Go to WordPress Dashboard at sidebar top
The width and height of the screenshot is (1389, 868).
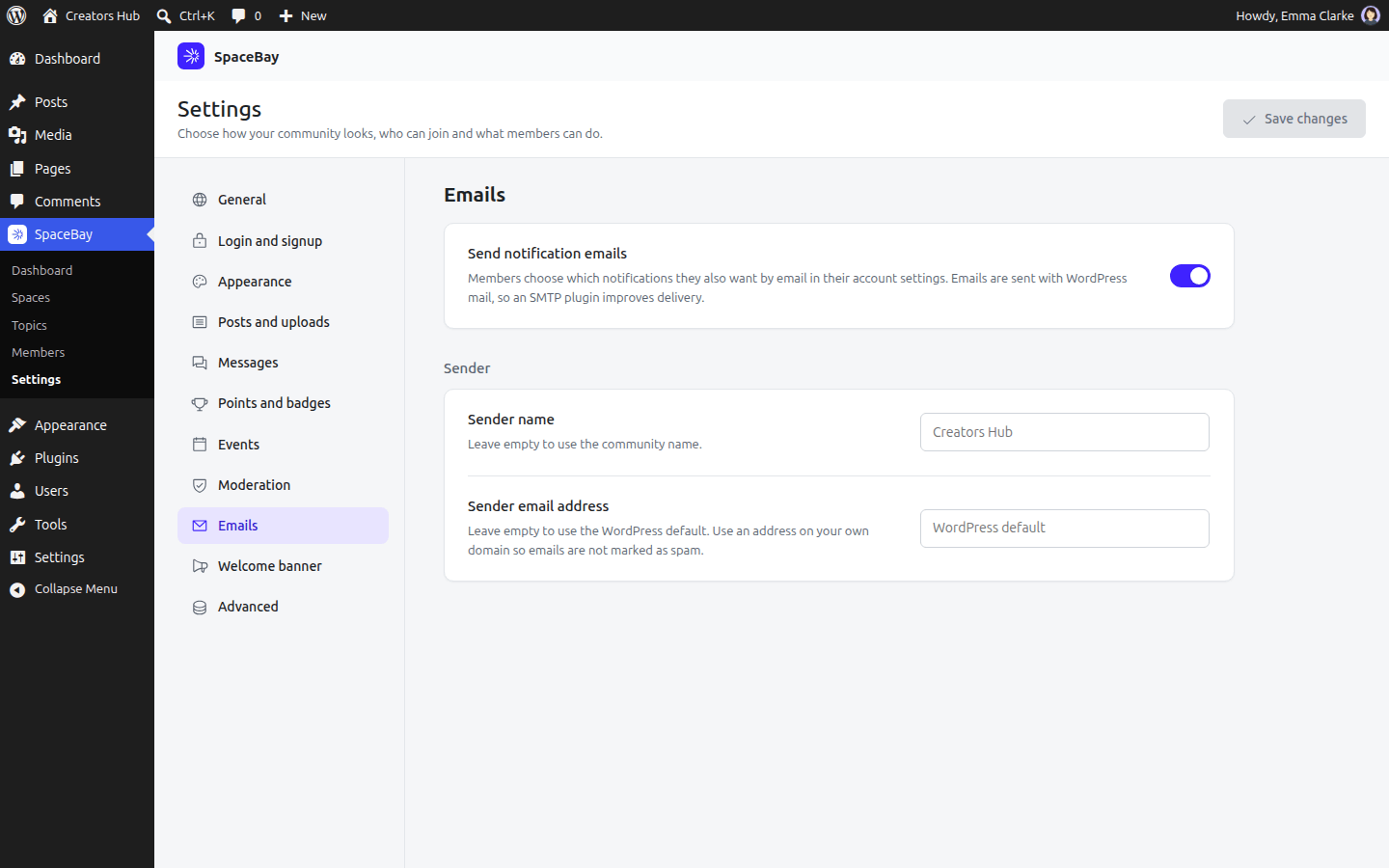point(77,59)
